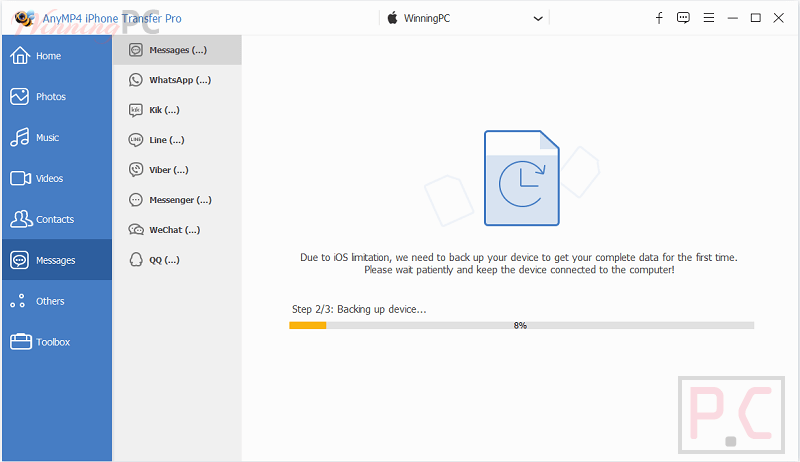Click the backup document clock illustration
The image size is (800, 462).
521,178
